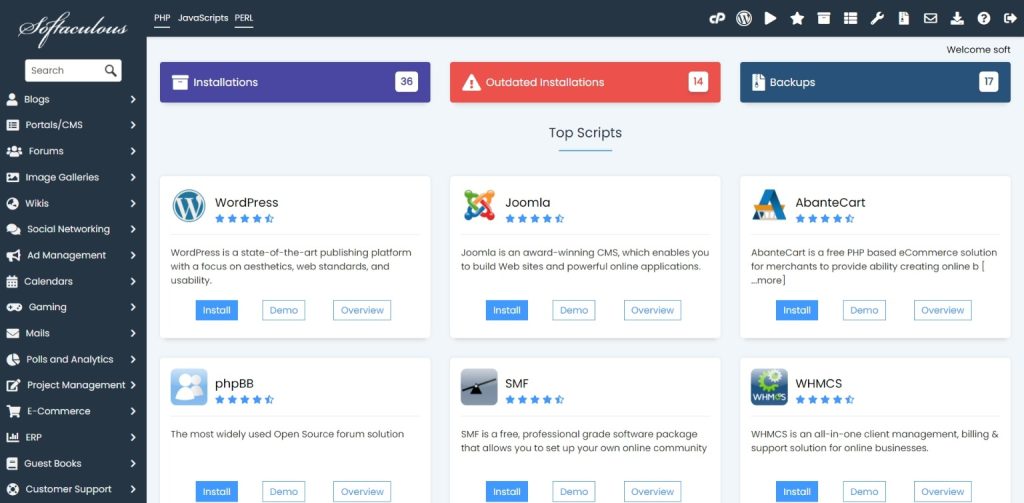Click the logout arrow icon

(1009, 18)
